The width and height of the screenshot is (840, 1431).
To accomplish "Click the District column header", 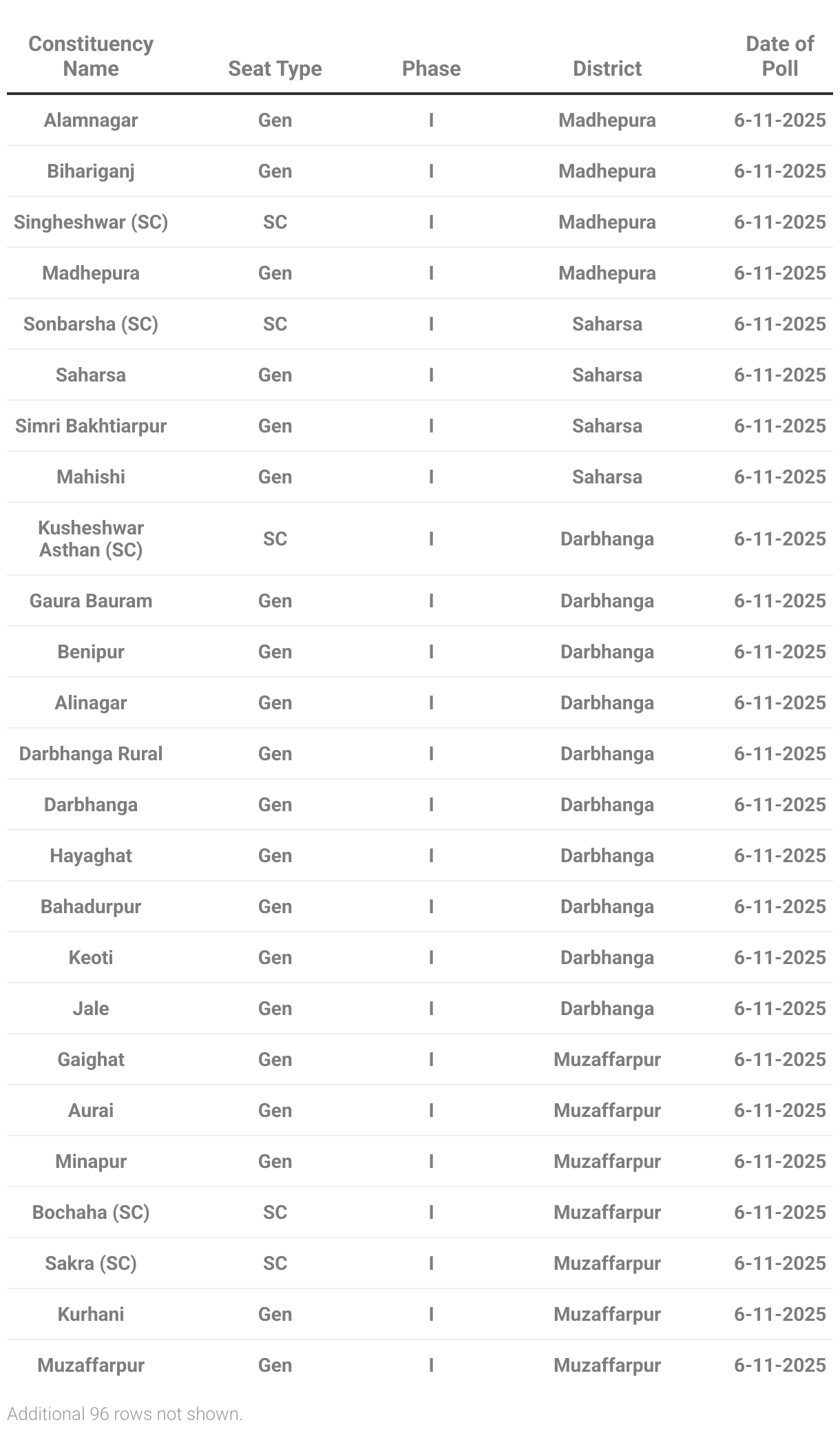I will pos(607,68).
